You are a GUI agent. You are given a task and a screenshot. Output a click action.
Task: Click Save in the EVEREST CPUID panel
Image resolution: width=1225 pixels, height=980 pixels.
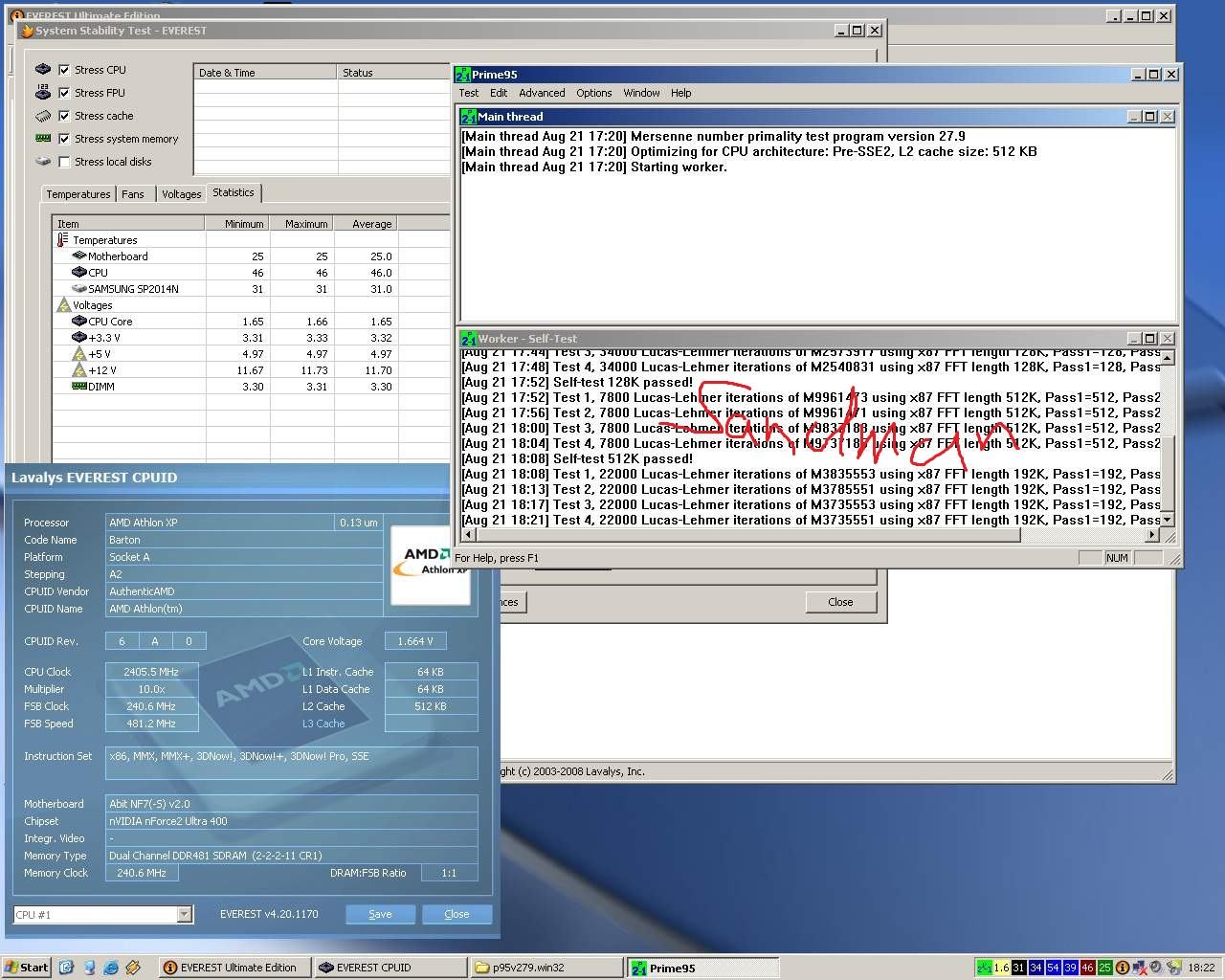(380, 914)
